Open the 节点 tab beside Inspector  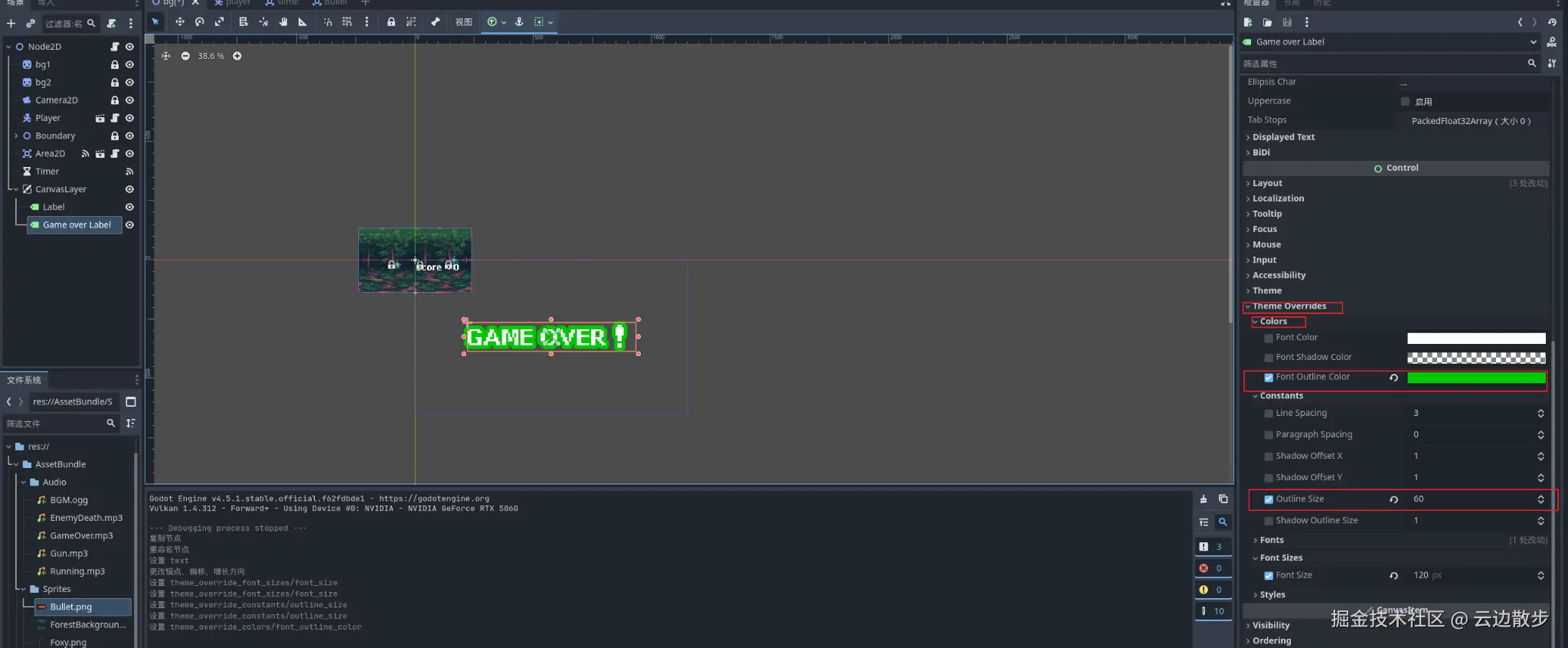pos(1292,3)
